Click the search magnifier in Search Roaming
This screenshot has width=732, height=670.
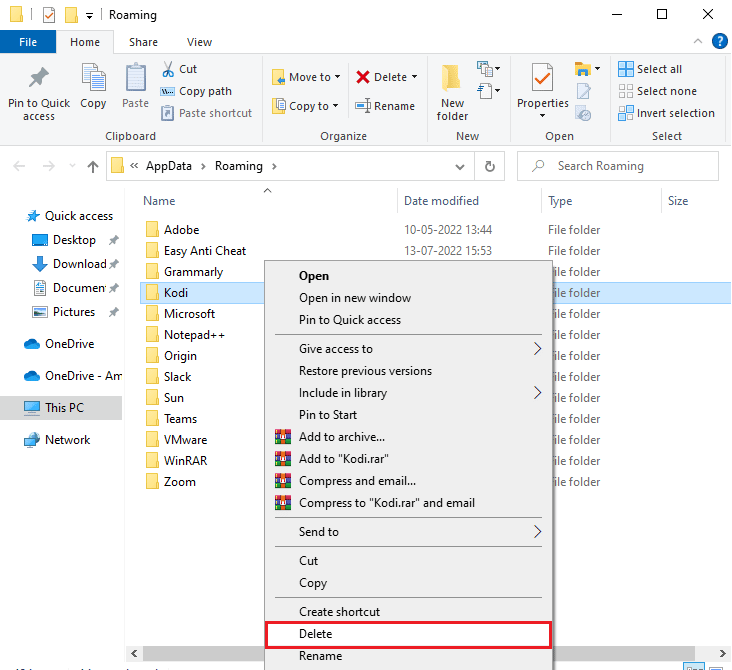coord(538,166)
